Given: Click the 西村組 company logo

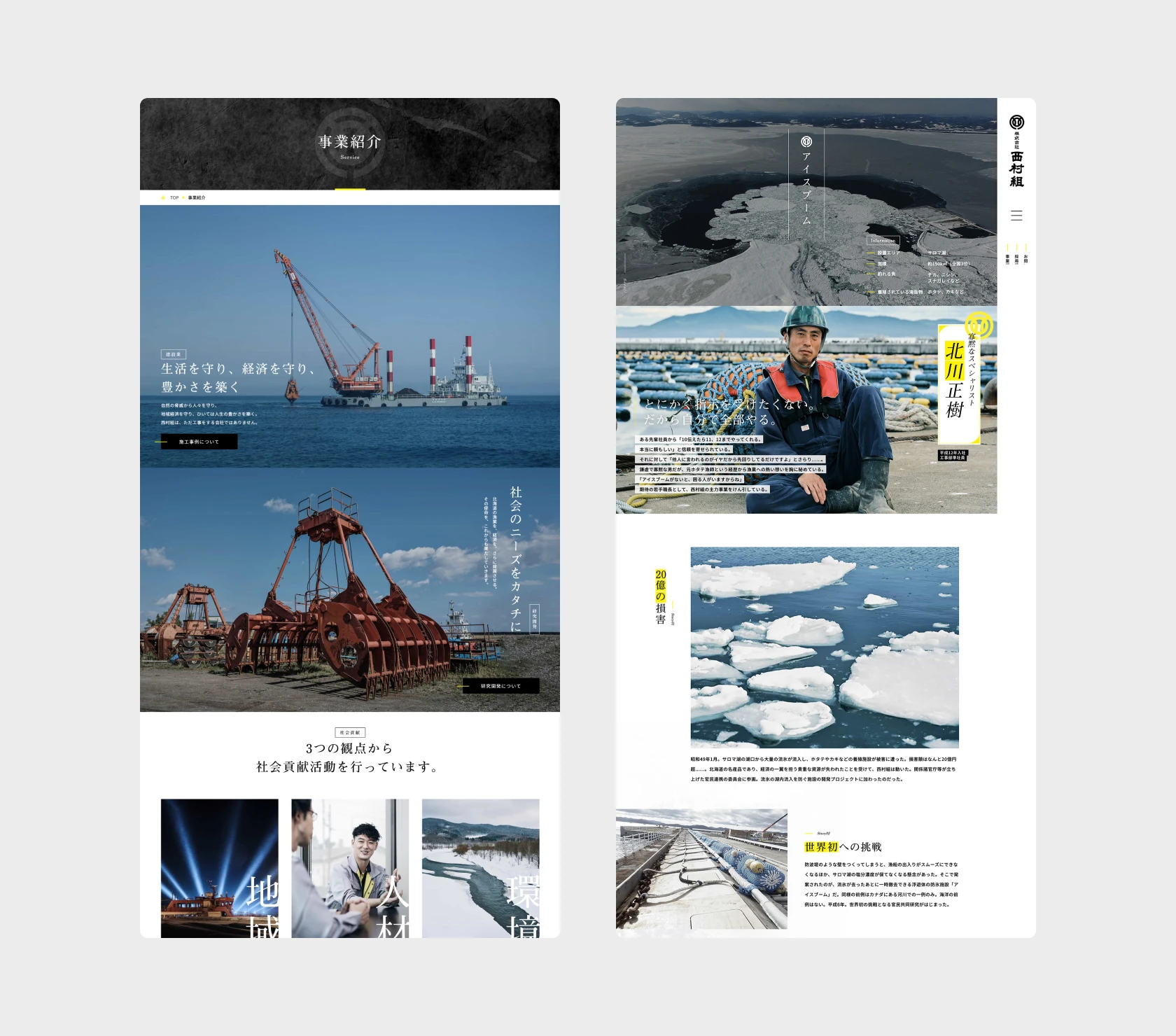Looking at the screenshot, I should [x=1016, y=151].
